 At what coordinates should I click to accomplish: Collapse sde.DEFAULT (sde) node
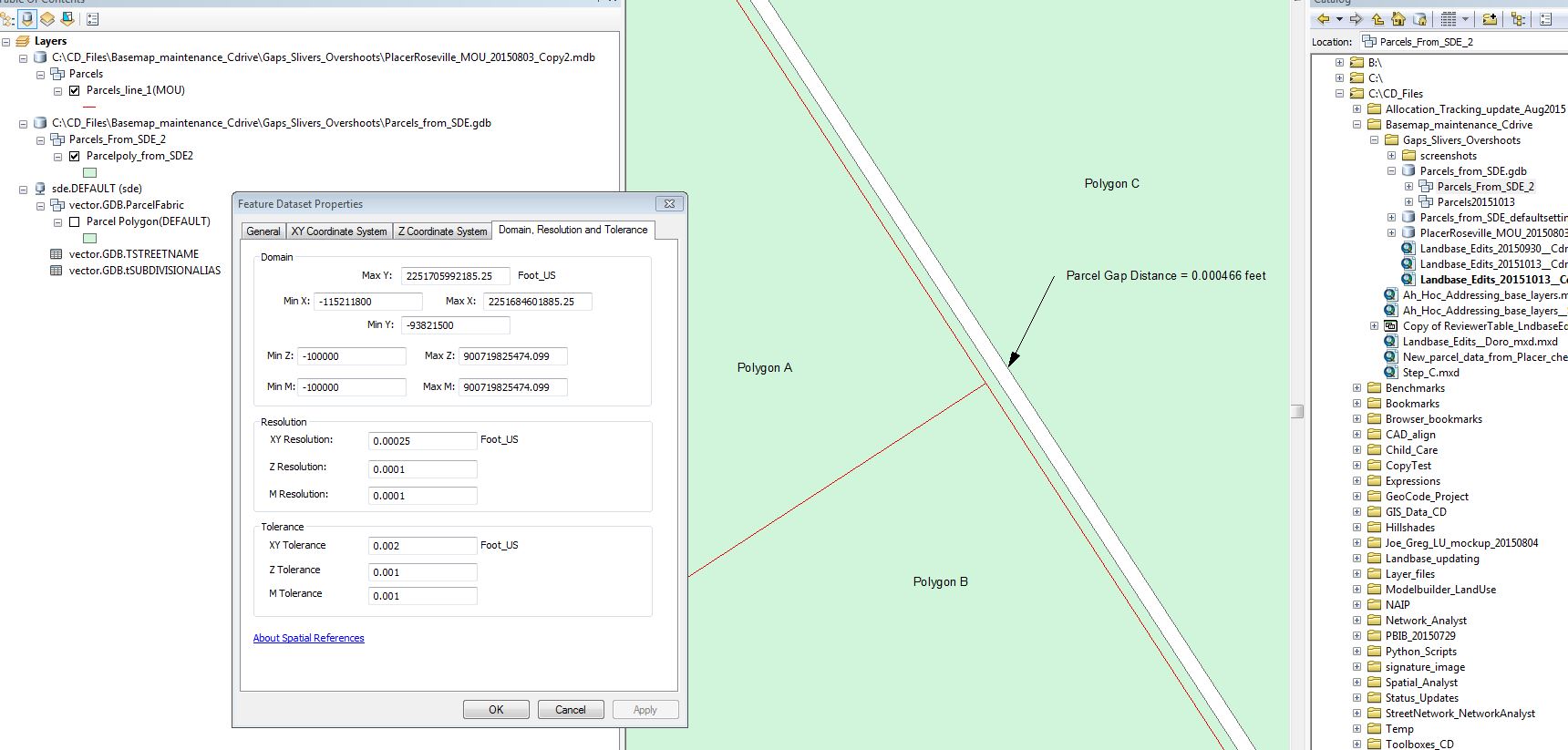point(24,189)
